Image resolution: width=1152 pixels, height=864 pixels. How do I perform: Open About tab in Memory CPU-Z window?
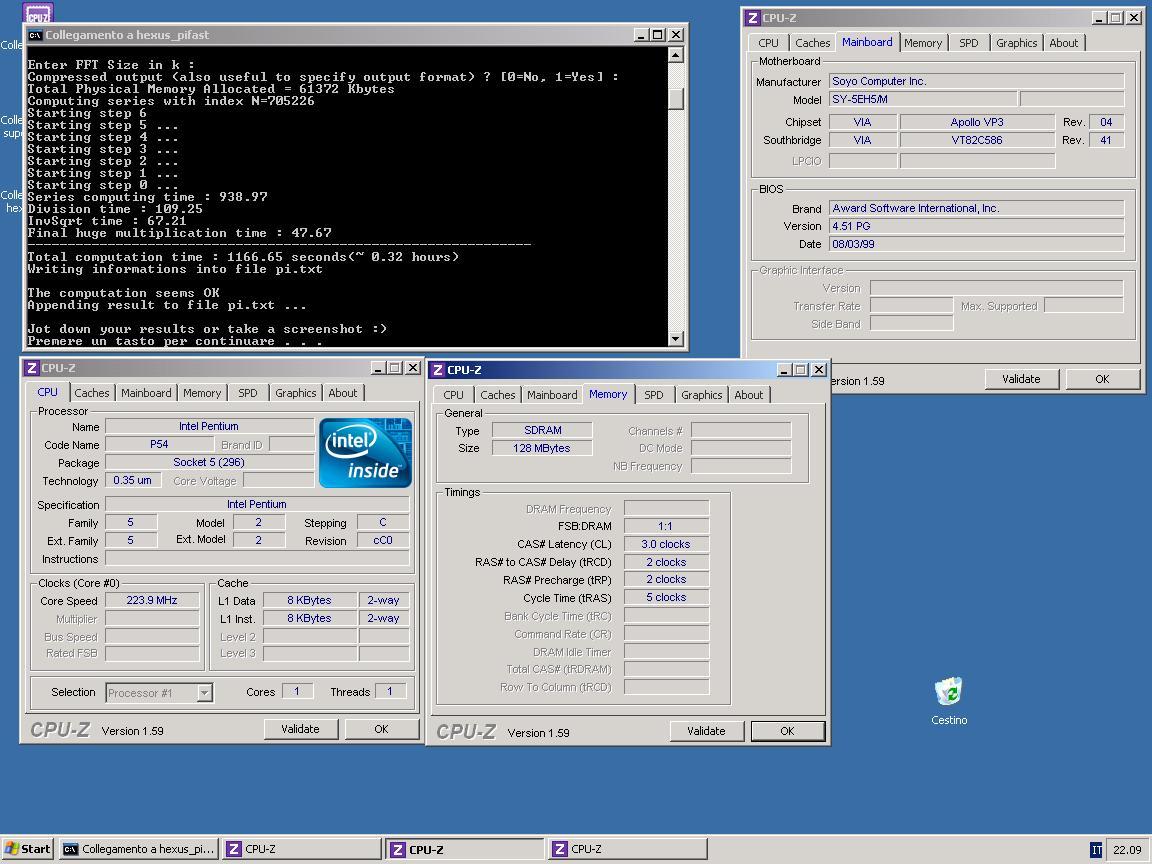click(x=749, y=395)
